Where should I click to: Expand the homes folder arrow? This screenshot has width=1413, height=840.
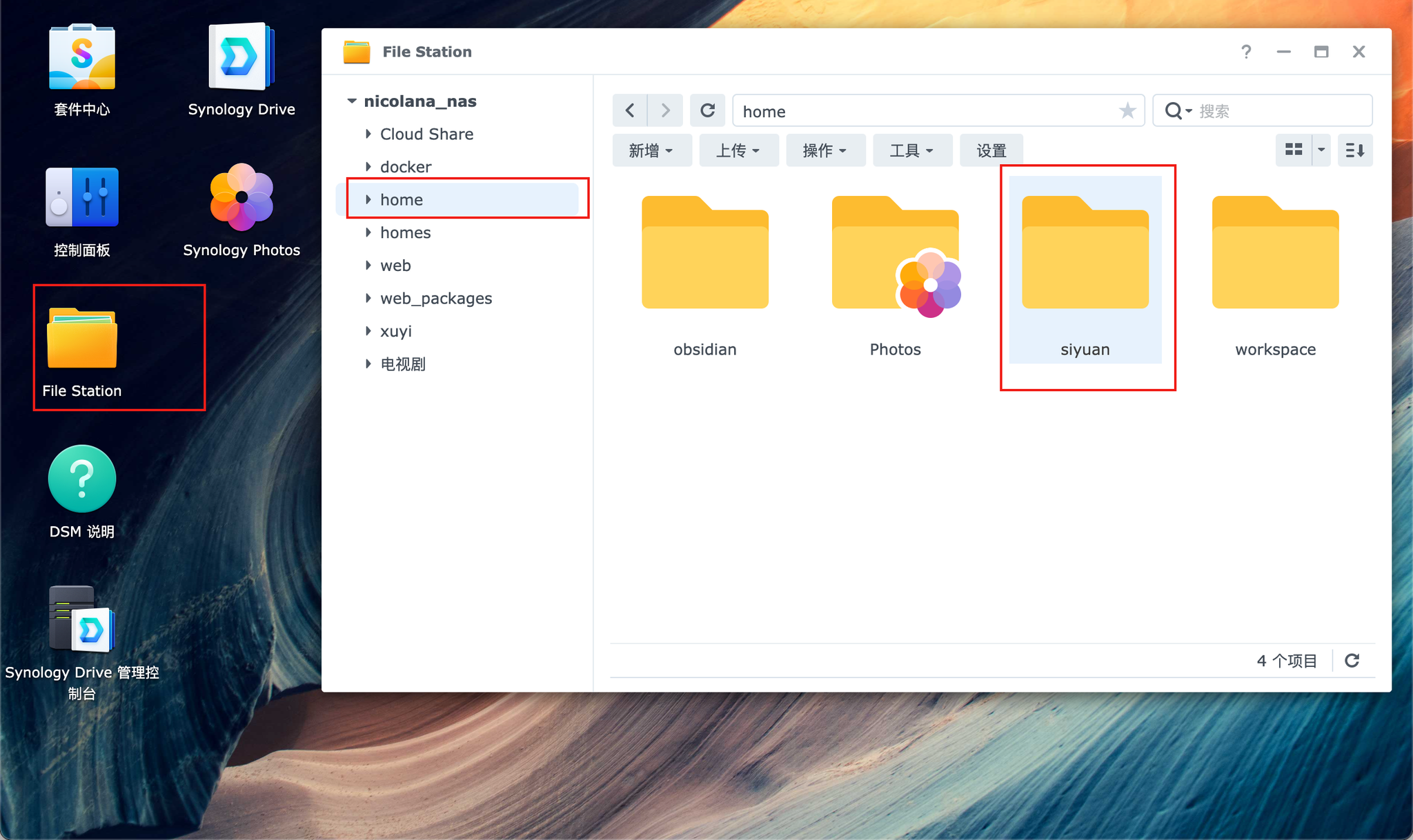[x=368, y=232]
